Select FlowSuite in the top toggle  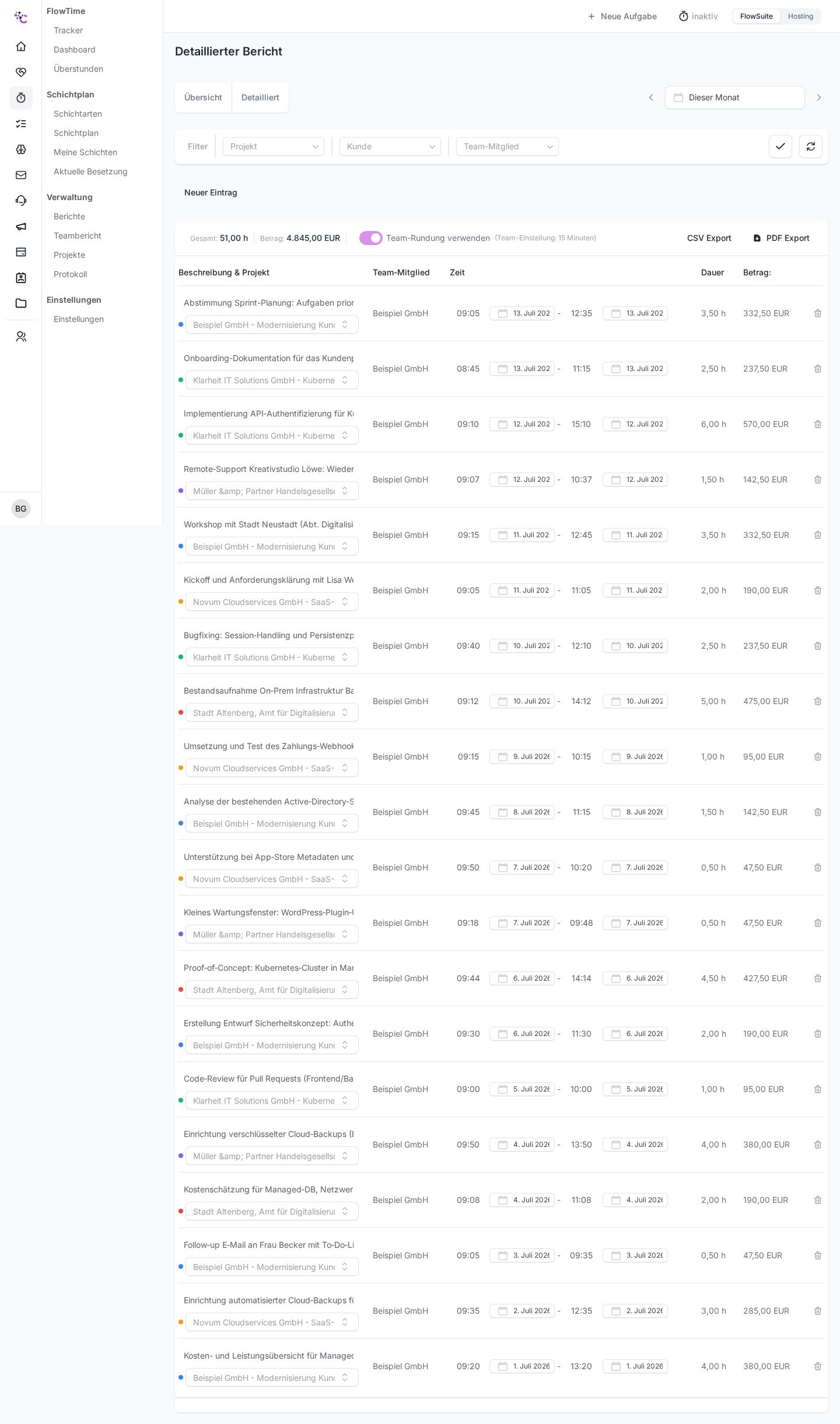[757, 16]
